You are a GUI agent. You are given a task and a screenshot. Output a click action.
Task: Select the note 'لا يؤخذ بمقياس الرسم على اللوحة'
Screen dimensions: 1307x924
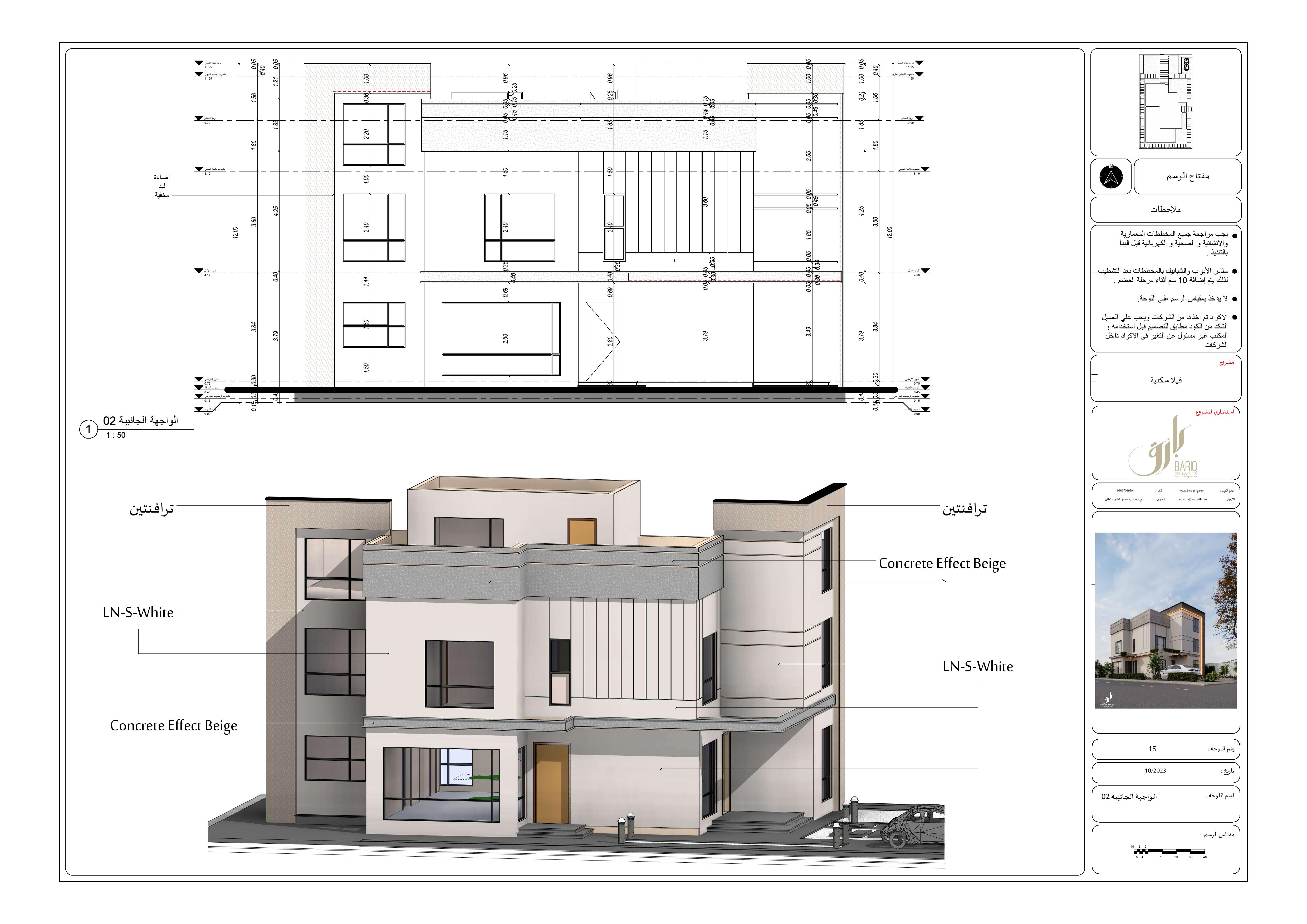pyautogui.click(x=1183, y=299)
